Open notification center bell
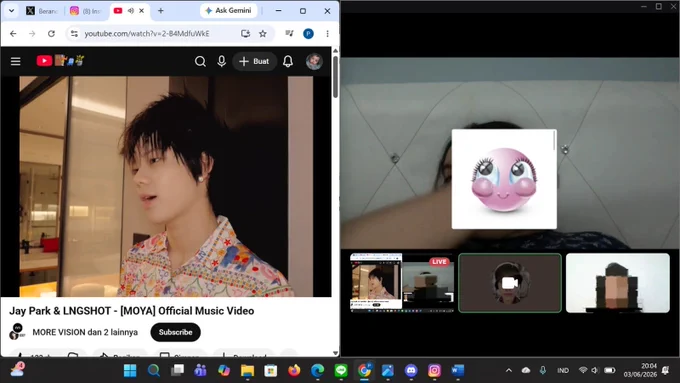This screenshot has height=383, width=680. (666, 370)
